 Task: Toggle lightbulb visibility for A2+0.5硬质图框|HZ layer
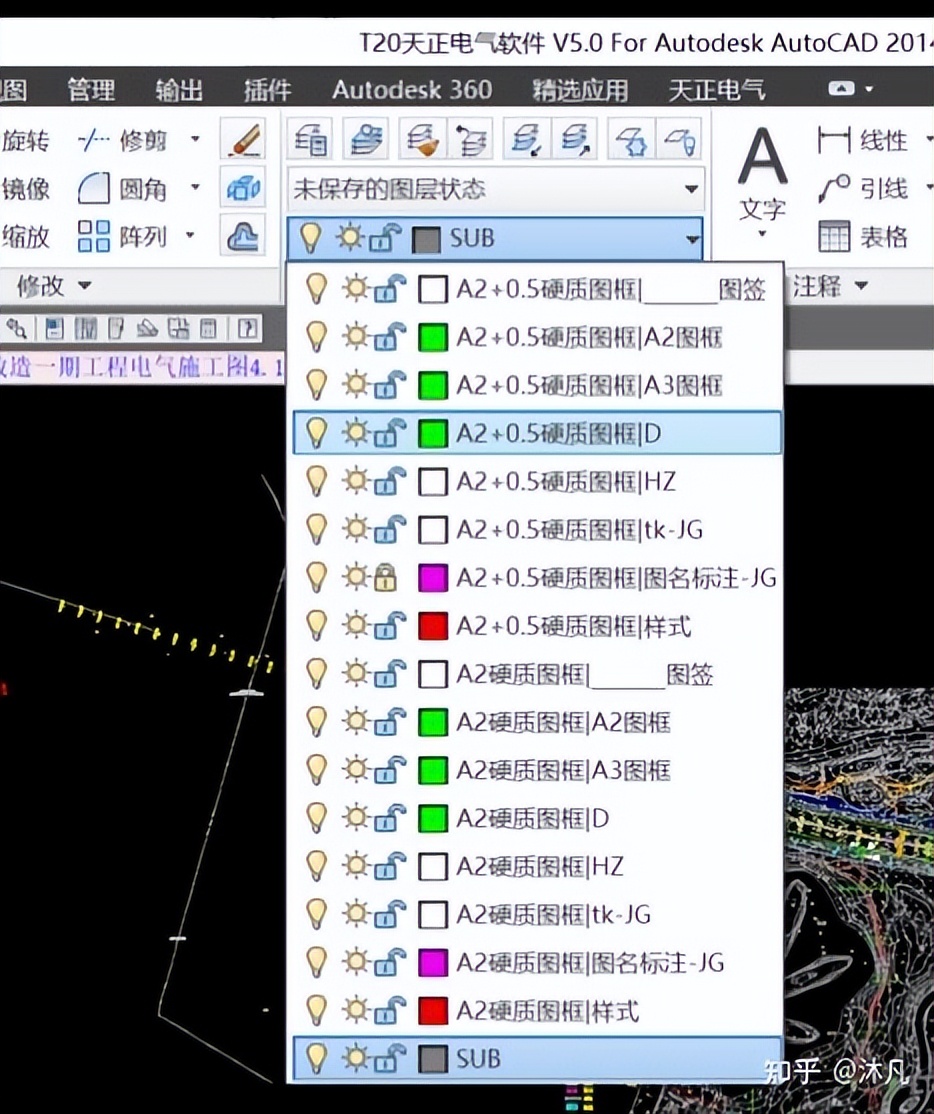point(316,482)
